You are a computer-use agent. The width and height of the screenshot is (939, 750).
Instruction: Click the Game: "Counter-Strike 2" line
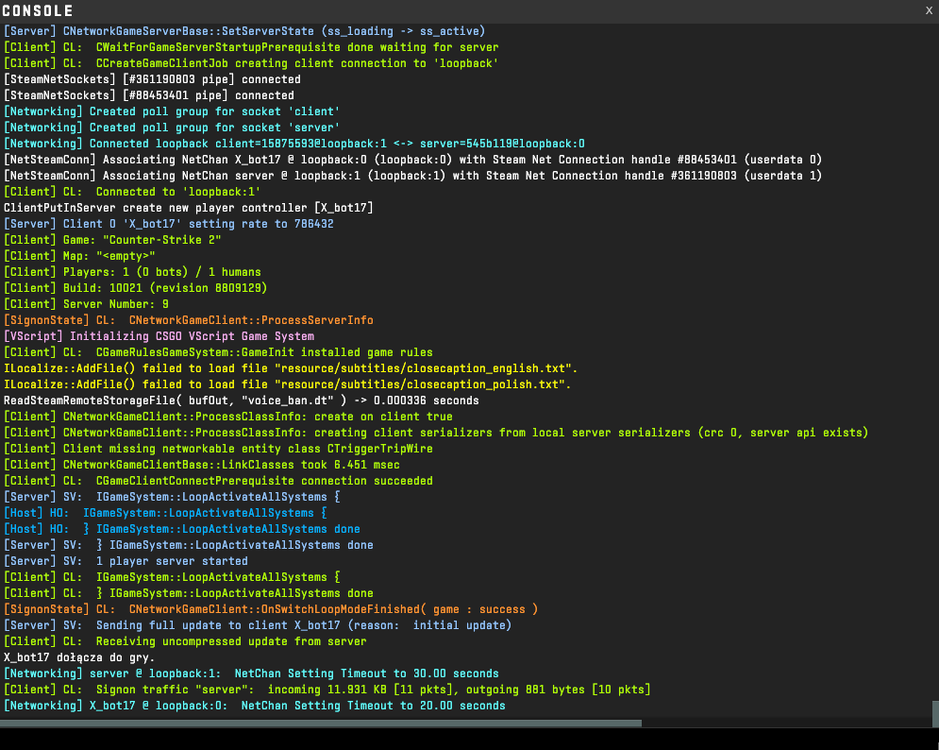click(x=113, y=240)
